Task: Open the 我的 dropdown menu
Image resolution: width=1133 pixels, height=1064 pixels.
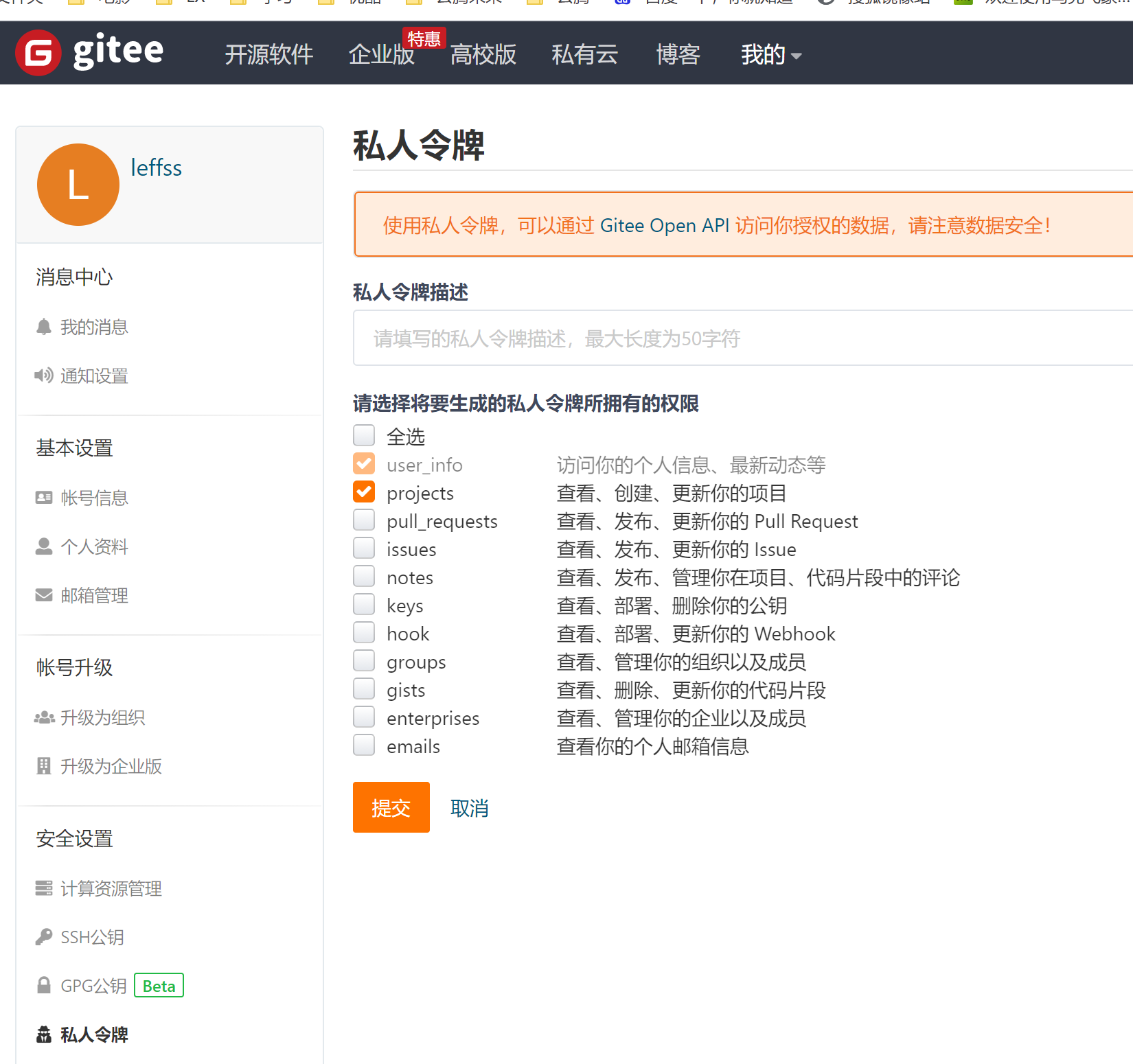Action: (771, 54)
